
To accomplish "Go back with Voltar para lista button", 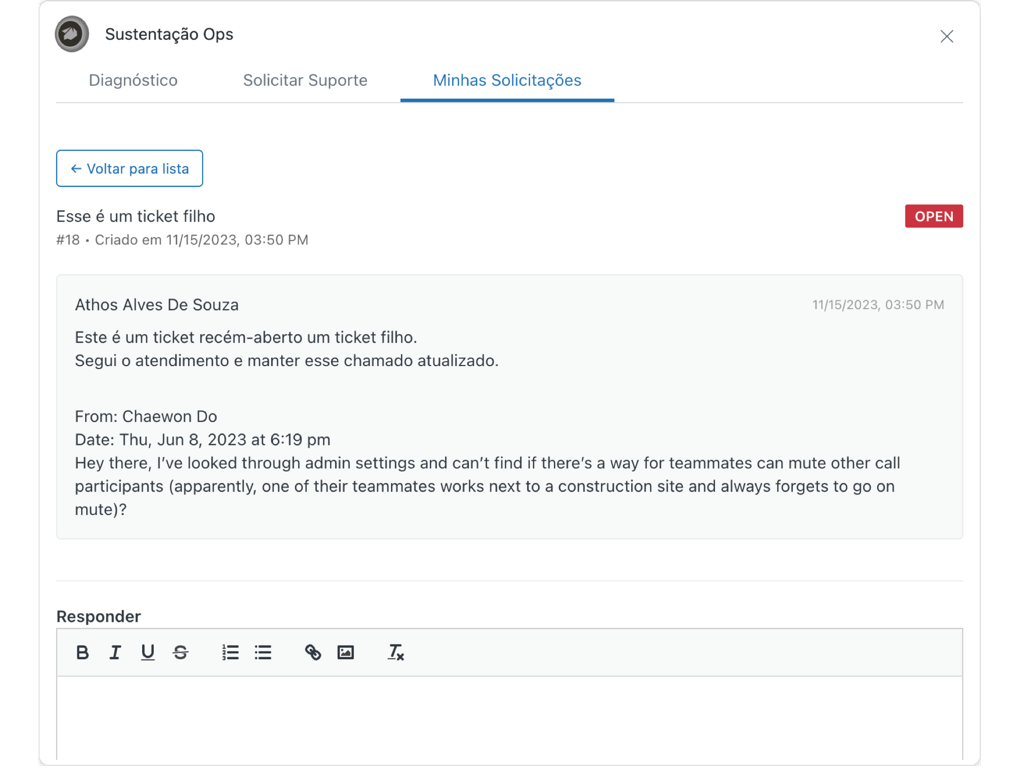I will (x=130, y=169).
